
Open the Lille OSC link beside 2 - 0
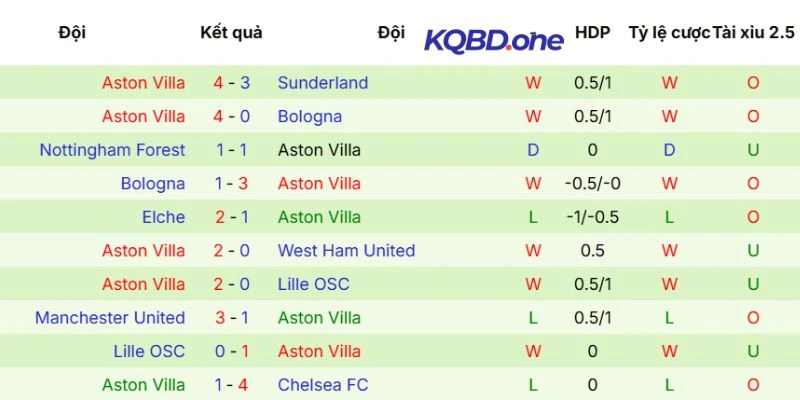click(x=313, y=284)
